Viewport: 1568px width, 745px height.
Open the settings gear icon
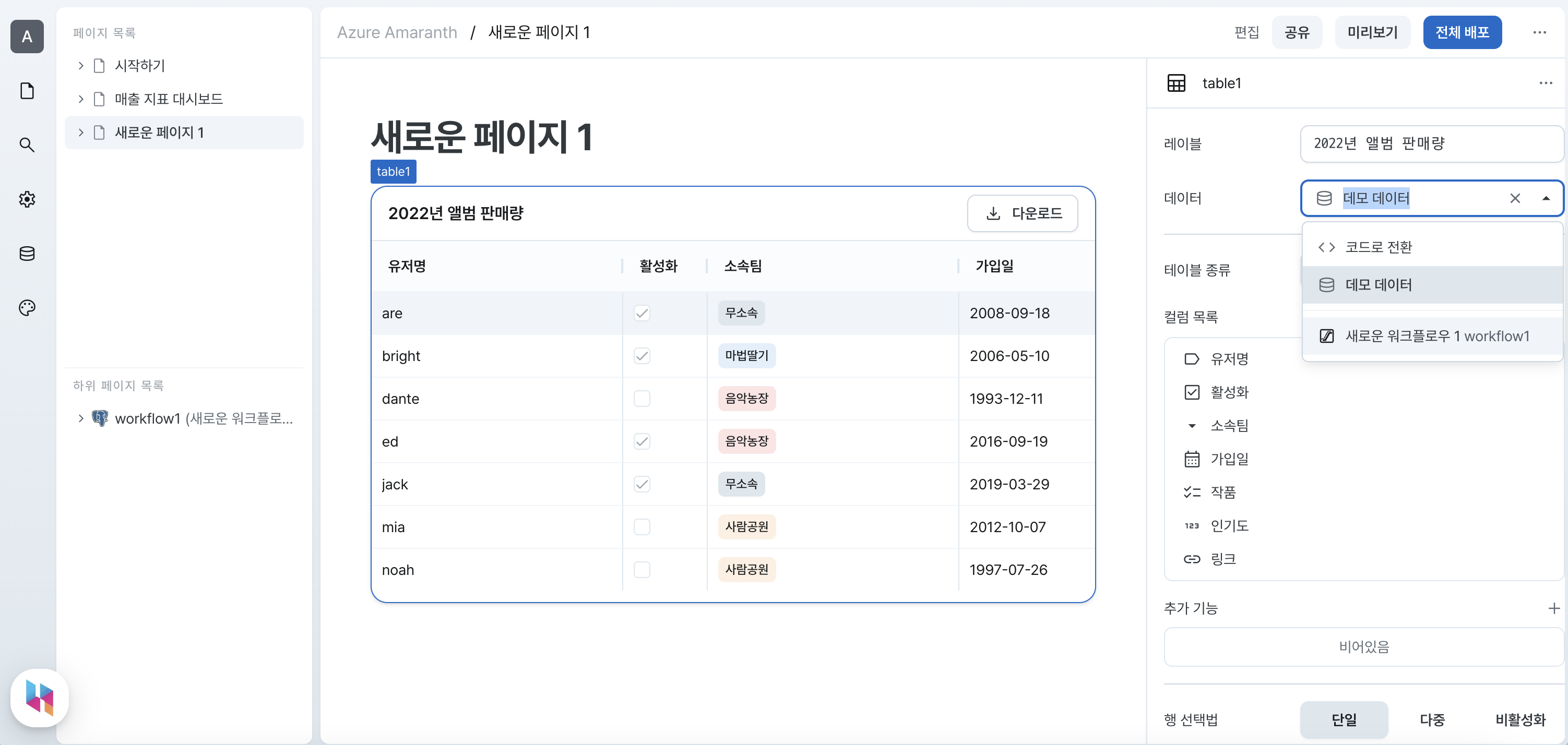click(27, 199)
